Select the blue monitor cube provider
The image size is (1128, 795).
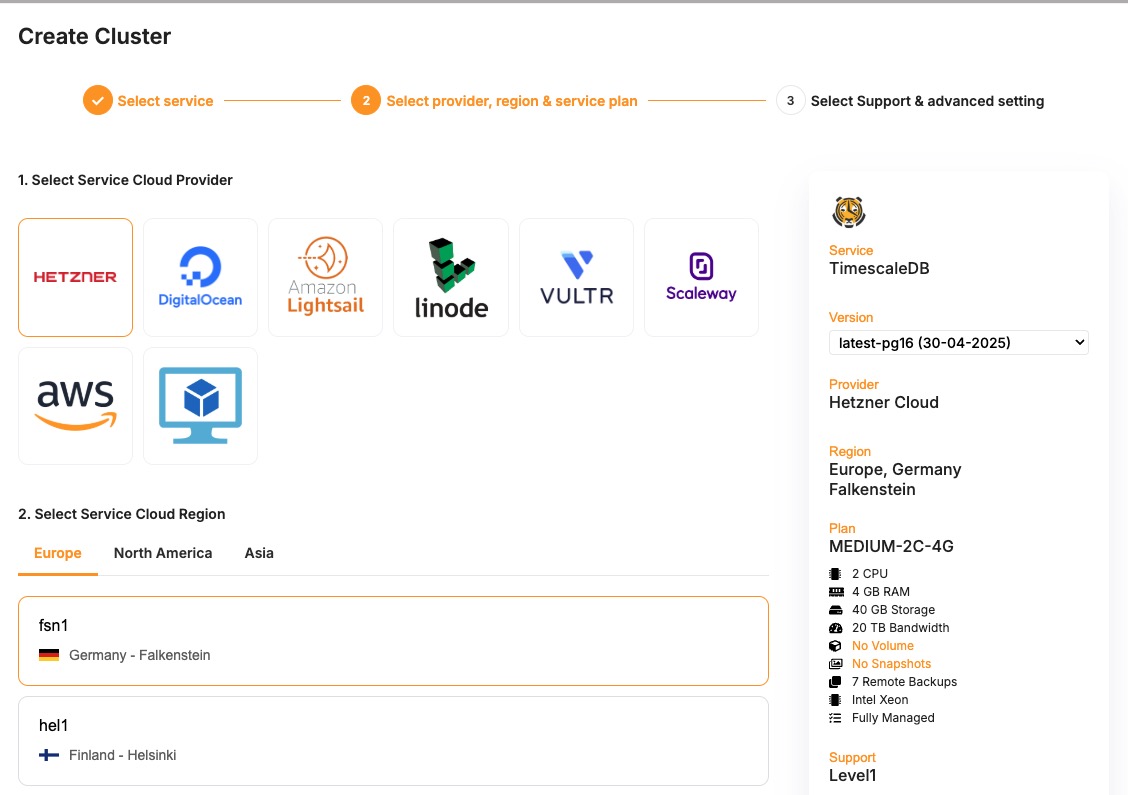(x=200, y=405)
